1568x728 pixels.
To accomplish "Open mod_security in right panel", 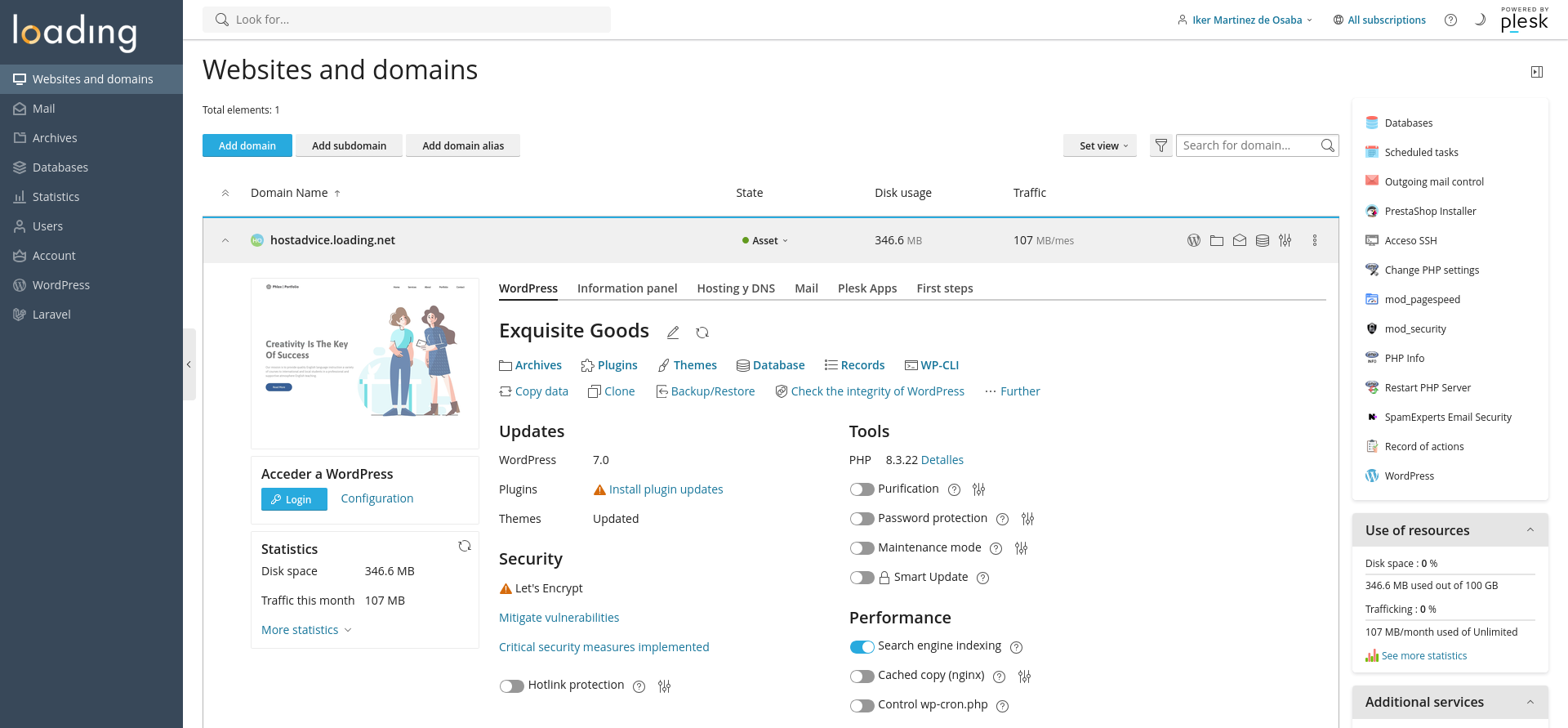I will point(1415,328).
